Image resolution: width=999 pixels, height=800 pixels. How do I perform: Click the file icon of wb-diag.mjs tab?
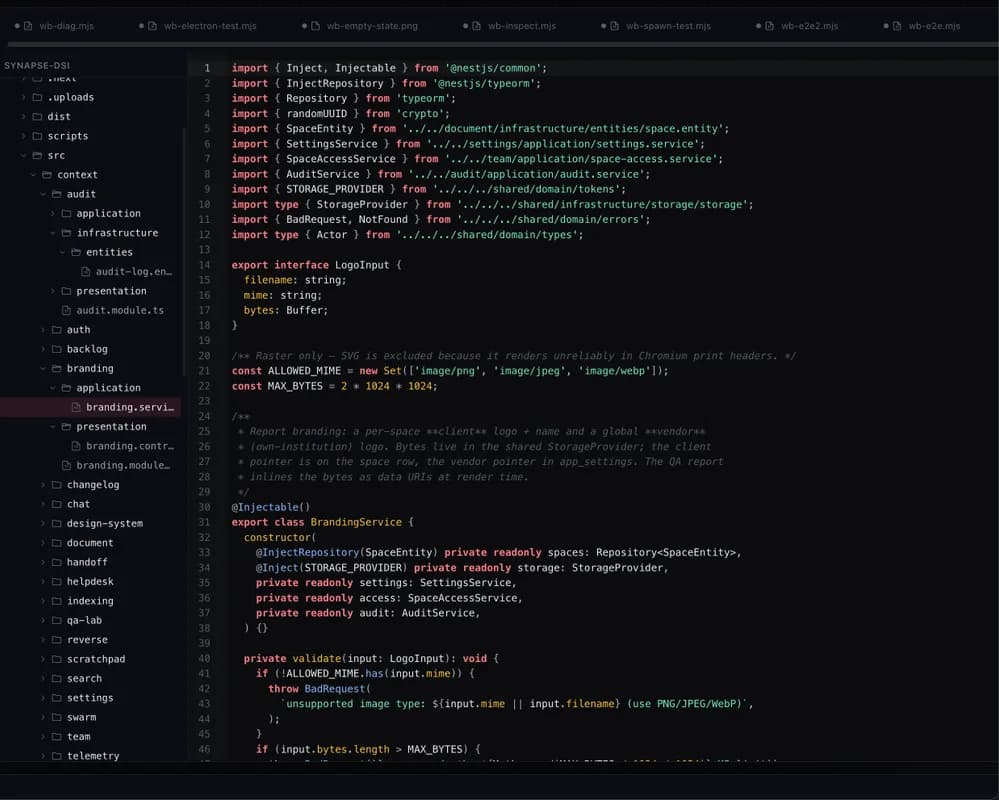point(28,26)
